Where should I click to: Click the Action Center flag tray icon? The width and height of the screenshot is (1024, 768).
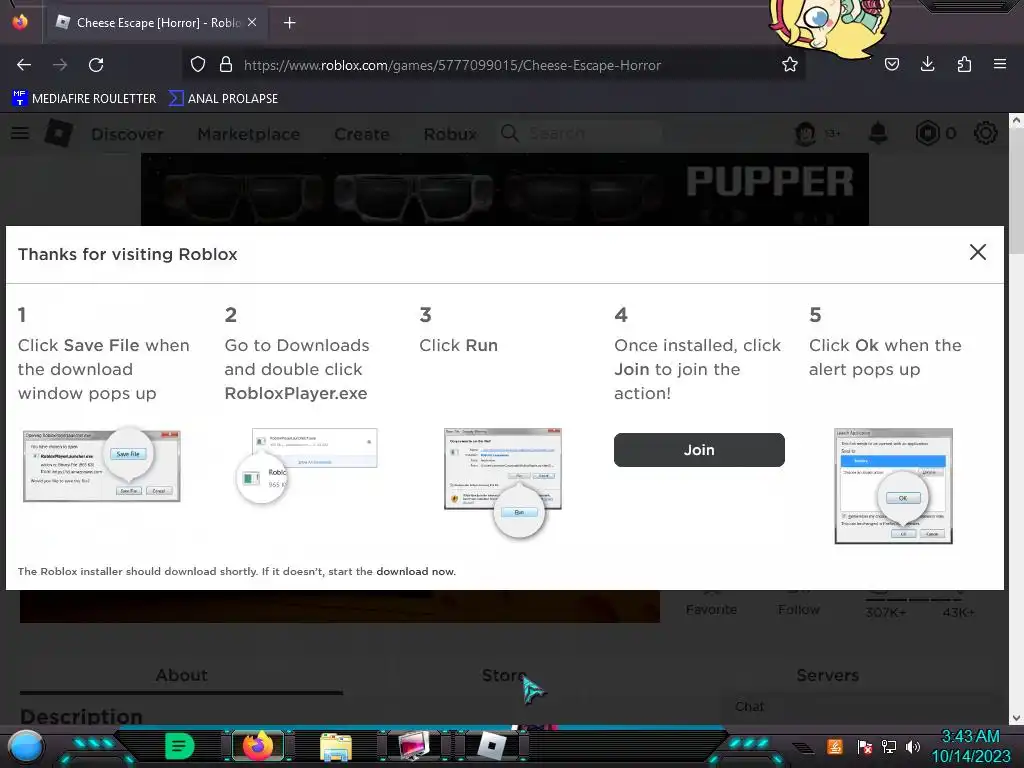865,746
